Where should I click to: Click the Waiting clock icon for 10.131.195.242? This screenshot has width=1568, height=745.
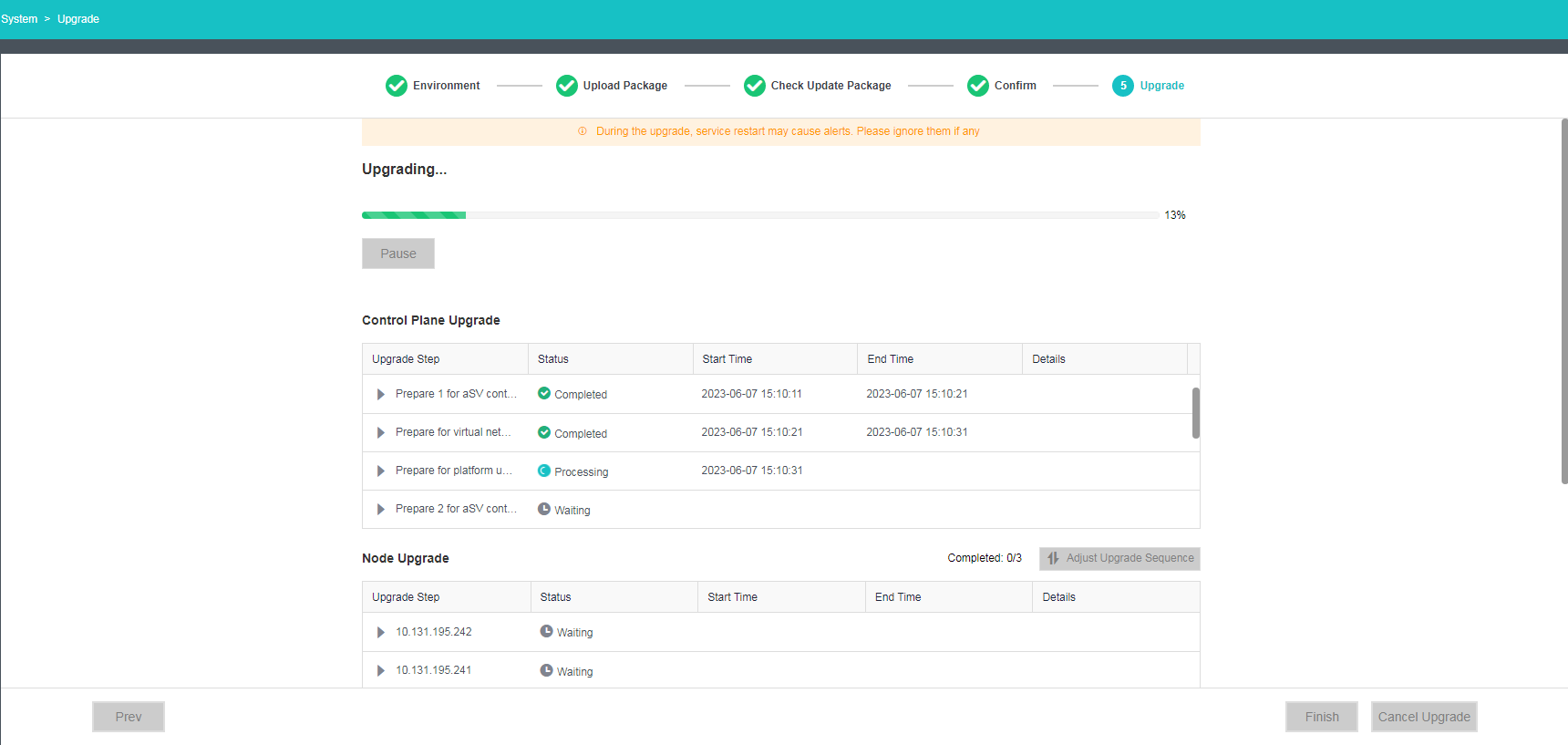547,631
